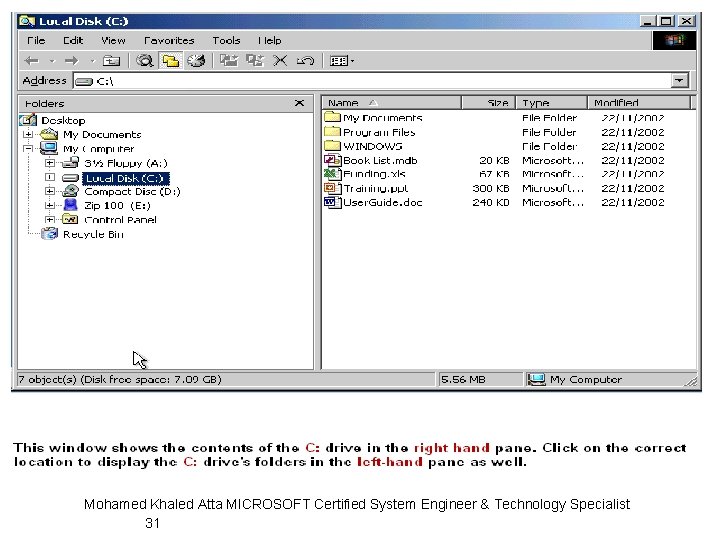Click the History toolbar button
Viewport: 720px width, 540px height.
(x=196, y=61)
